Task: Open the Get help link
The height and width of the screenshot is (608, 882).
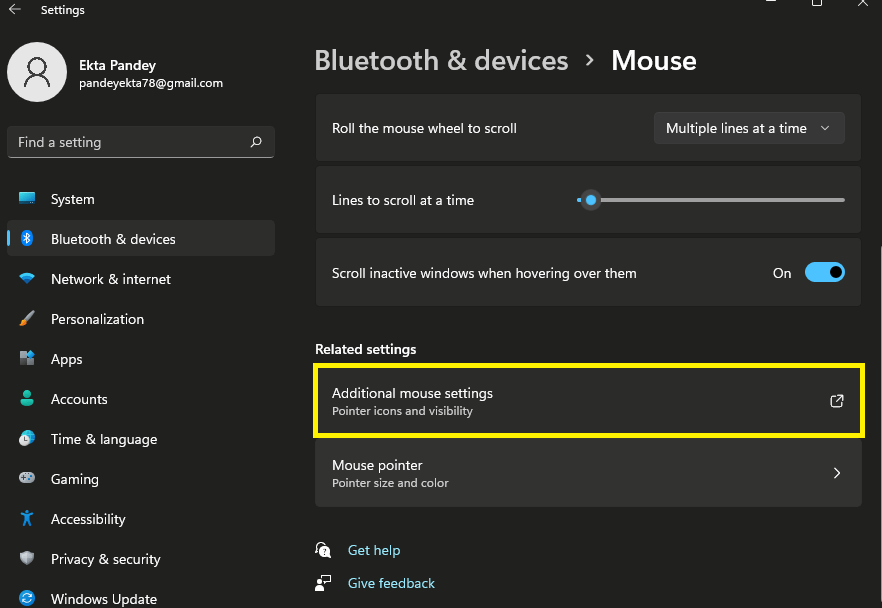Action: (x=373, y=550)
